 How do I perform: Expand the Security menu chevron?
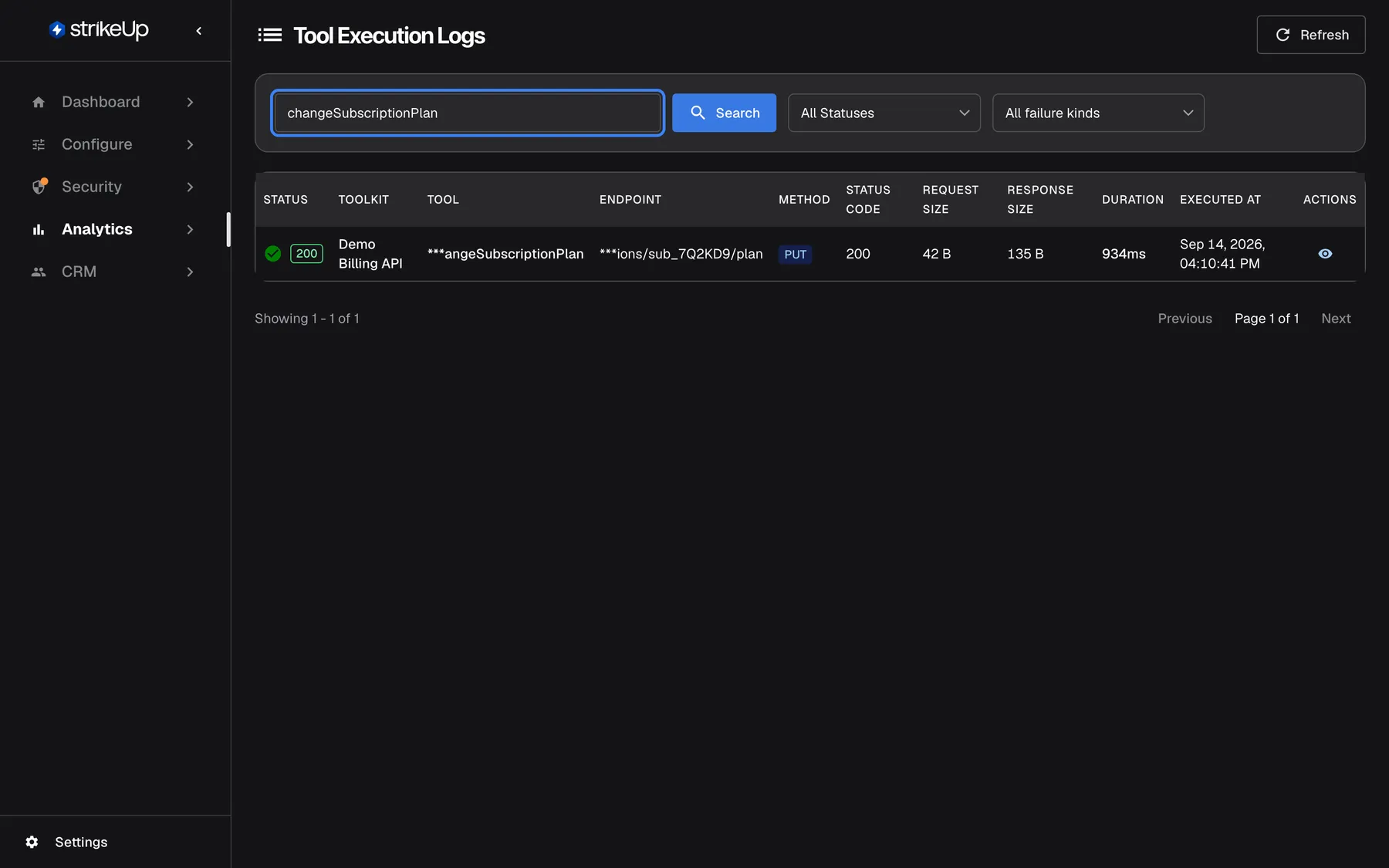click(x=190, y=187)
